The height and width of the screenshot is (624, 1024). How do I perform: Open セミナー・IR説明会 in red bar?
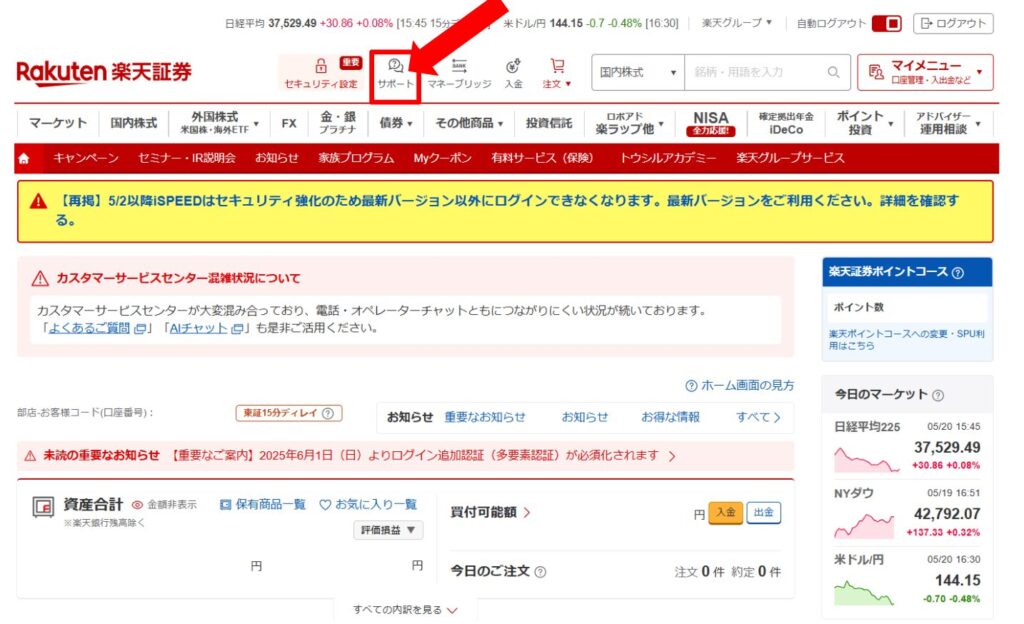(187, 158)
